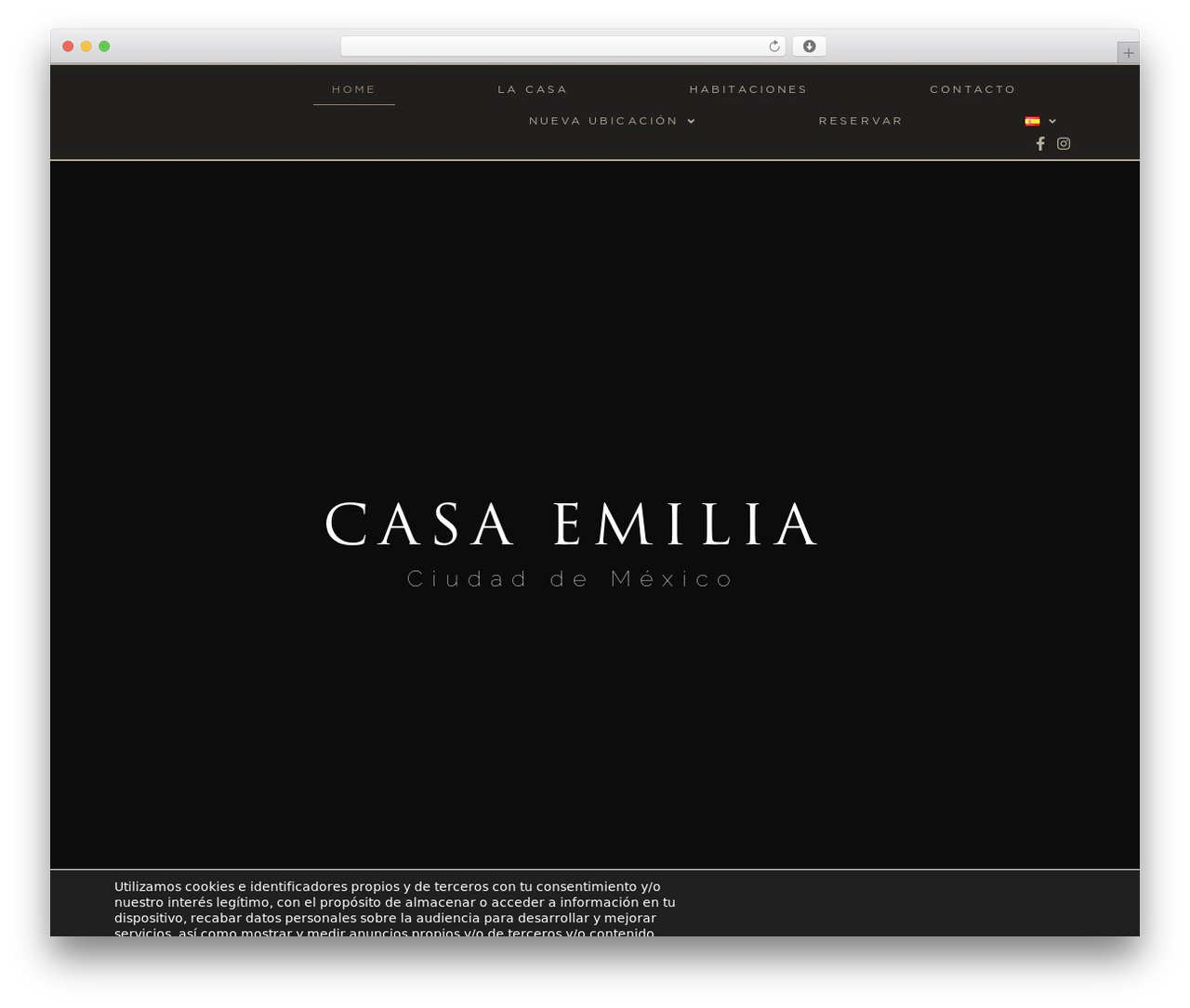The height and width of the screenshot is (1008, 1190).
Task: Click the browser reload icon
Action: pos(773,46)
